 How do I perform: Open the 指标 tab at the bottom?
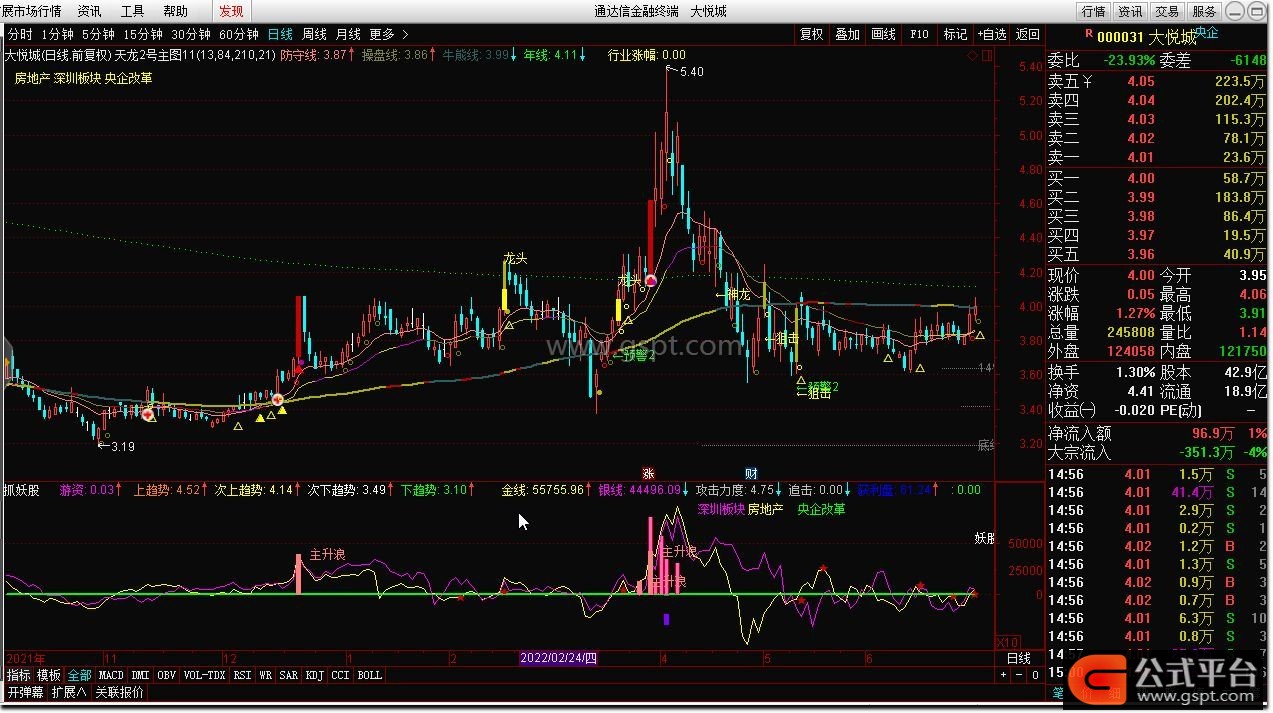[18, 675]
